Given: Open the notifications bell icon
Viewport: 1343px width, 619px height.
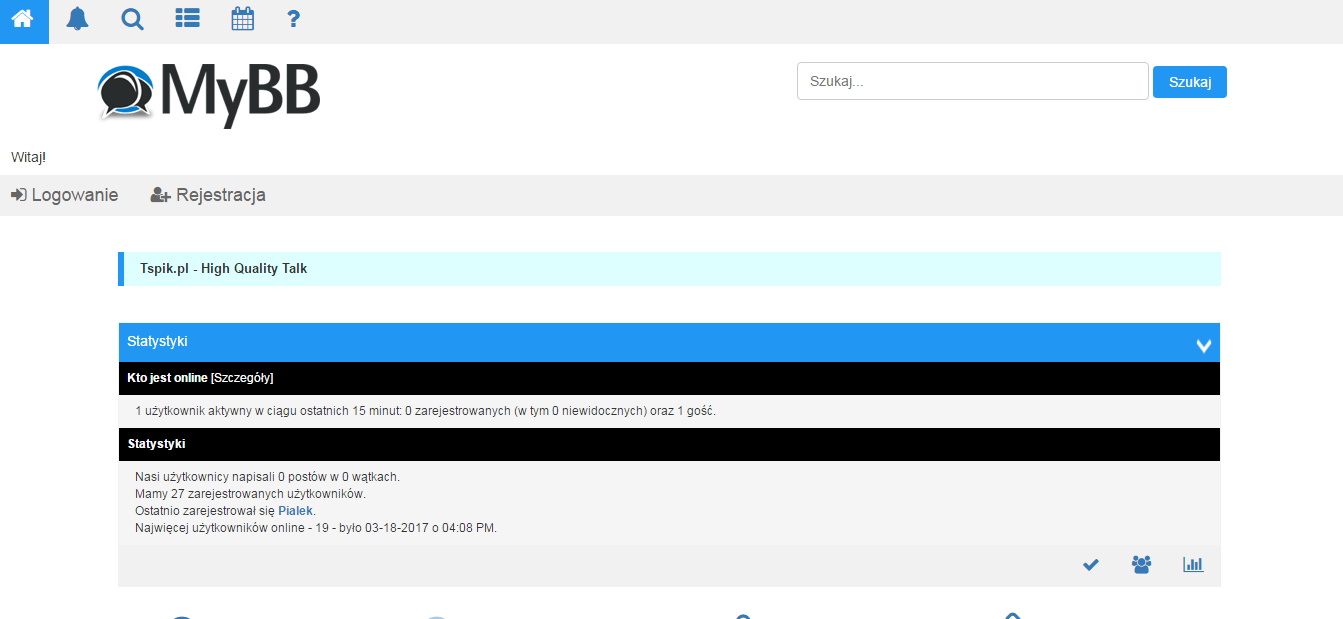Looking at the screenshot, I should coord(77,19).
